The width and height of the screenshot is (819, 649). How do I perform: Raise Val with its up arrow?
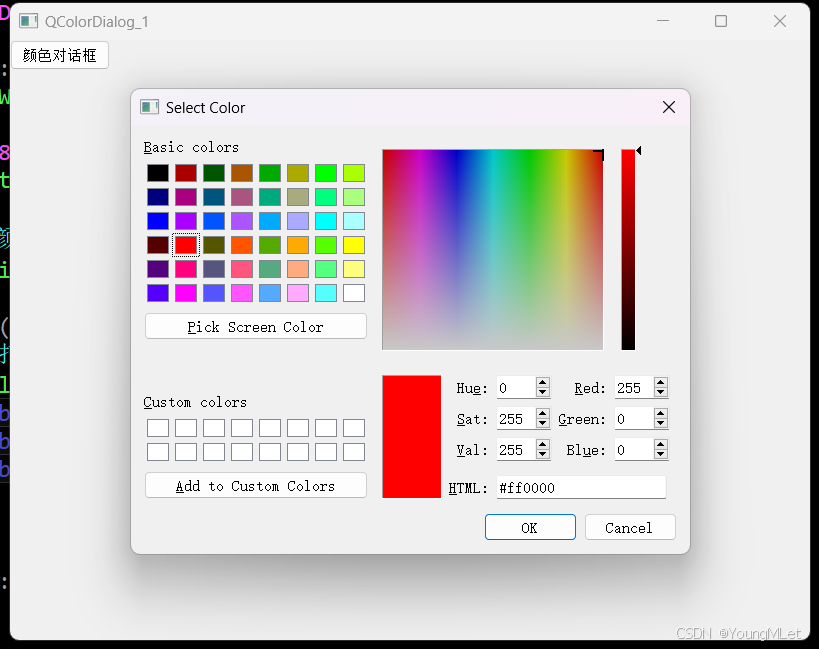543,445
